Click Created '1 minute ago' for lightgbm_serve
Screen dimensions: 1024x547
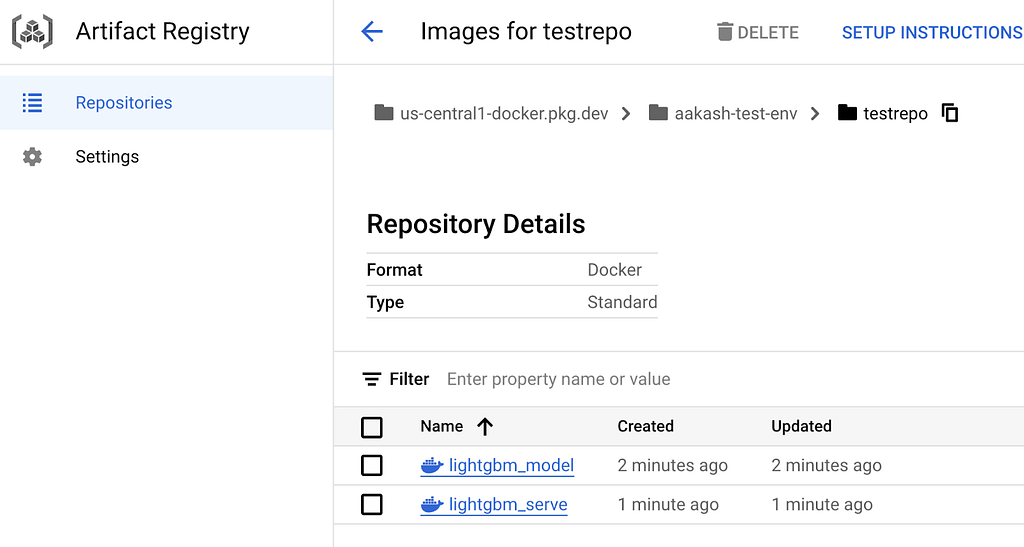668,505
